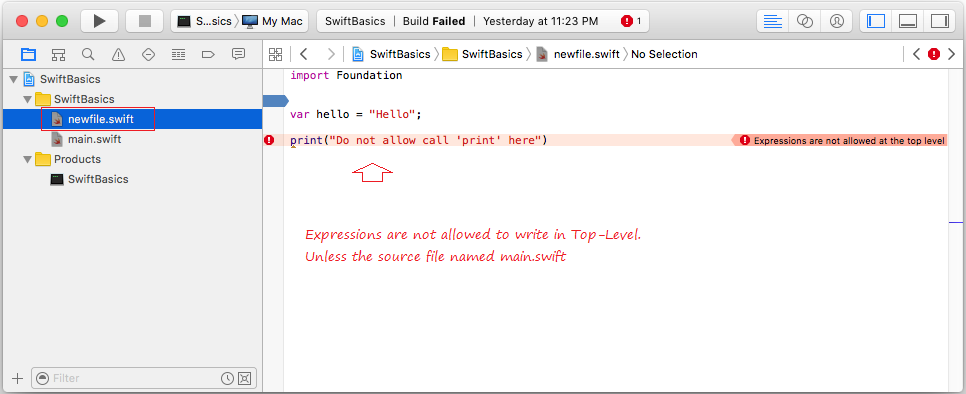This screenshot has width=966, height=394.
Task: Show only recently modified files
Action: coord(228,378)
